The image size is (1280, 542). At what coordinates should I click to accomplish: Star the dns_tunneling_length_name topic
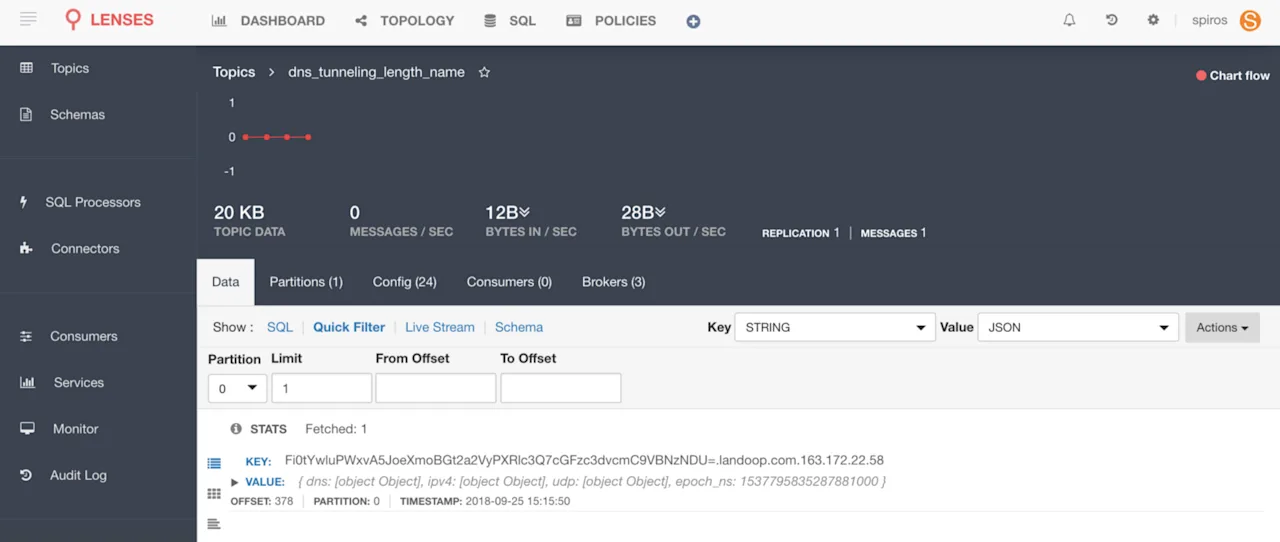pos(484,72)
